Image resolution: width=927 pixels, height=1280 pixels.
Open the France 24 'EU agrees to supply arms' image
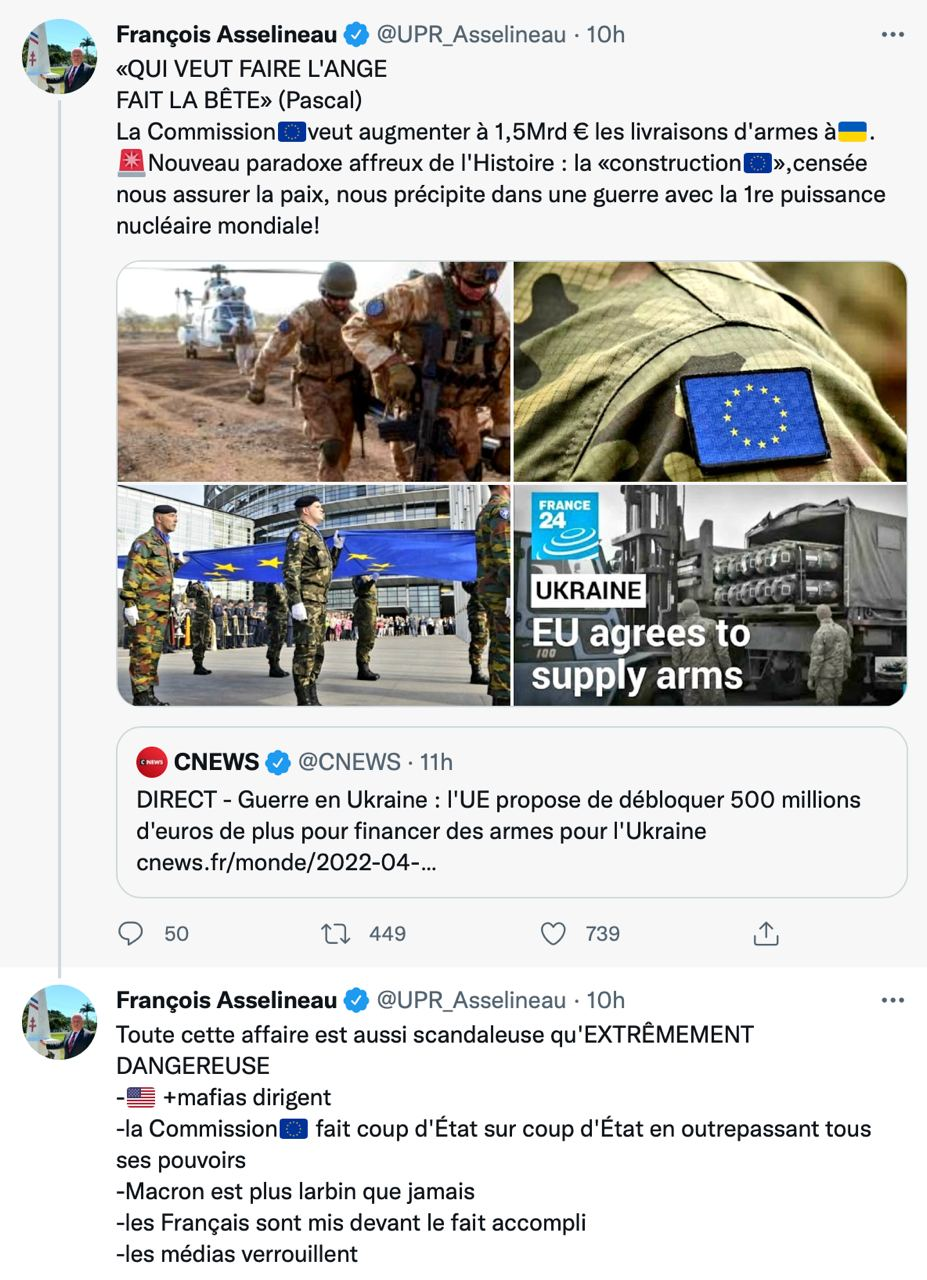pos(710,596)
